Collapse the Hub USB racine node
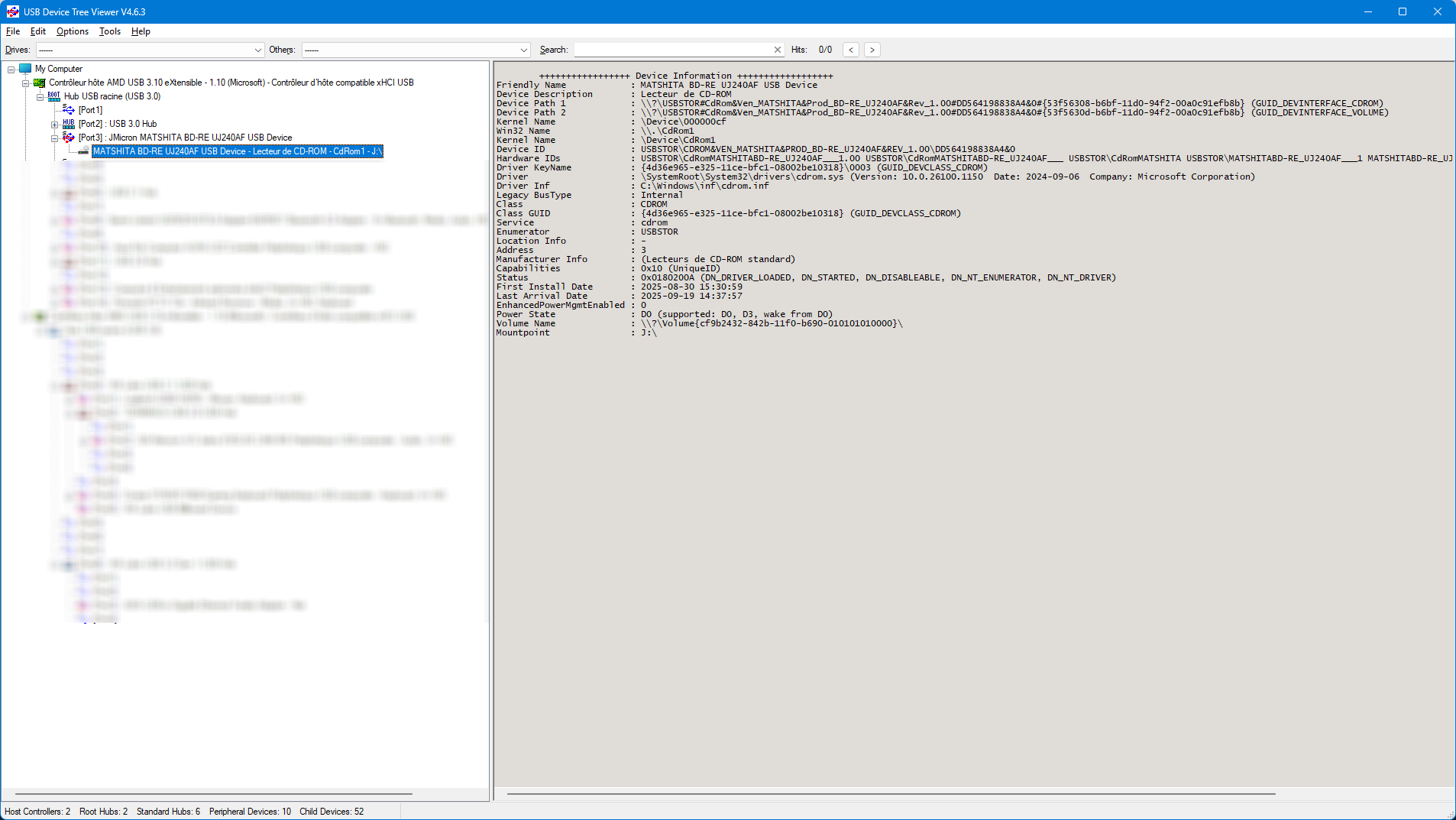Screen dimensions: 1456x820 (x=40, y=96)
